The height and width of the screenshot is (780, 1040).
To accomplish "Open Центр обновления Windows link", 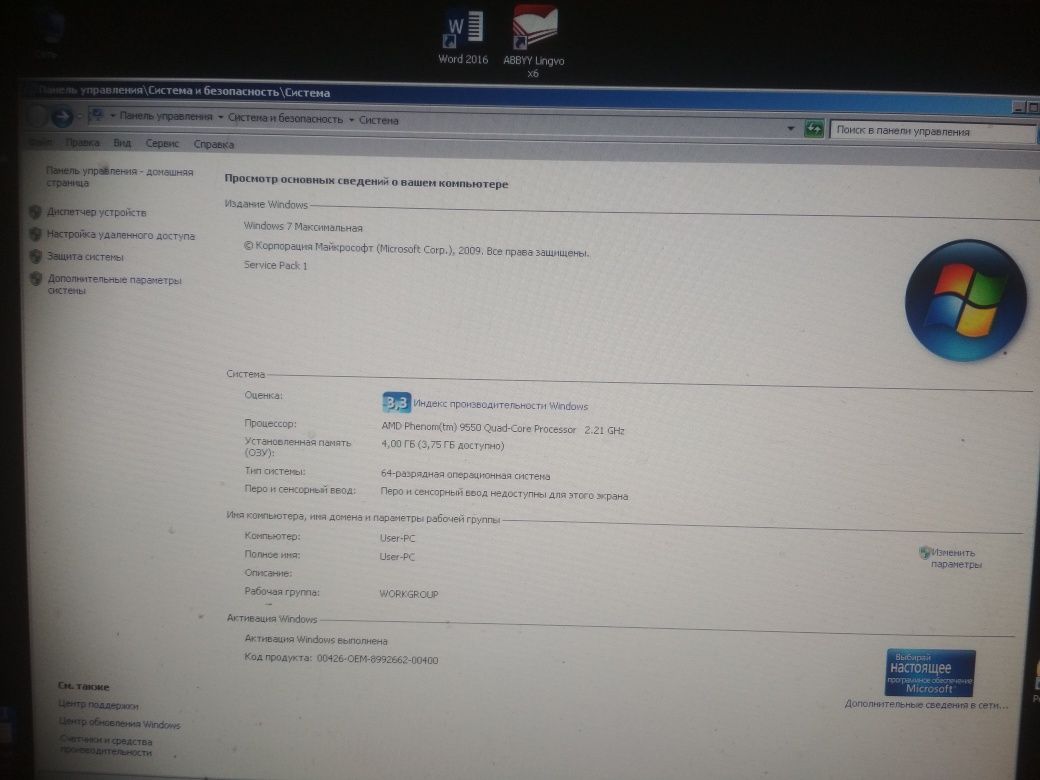I will pyautogui.click(x=119, y=724).
